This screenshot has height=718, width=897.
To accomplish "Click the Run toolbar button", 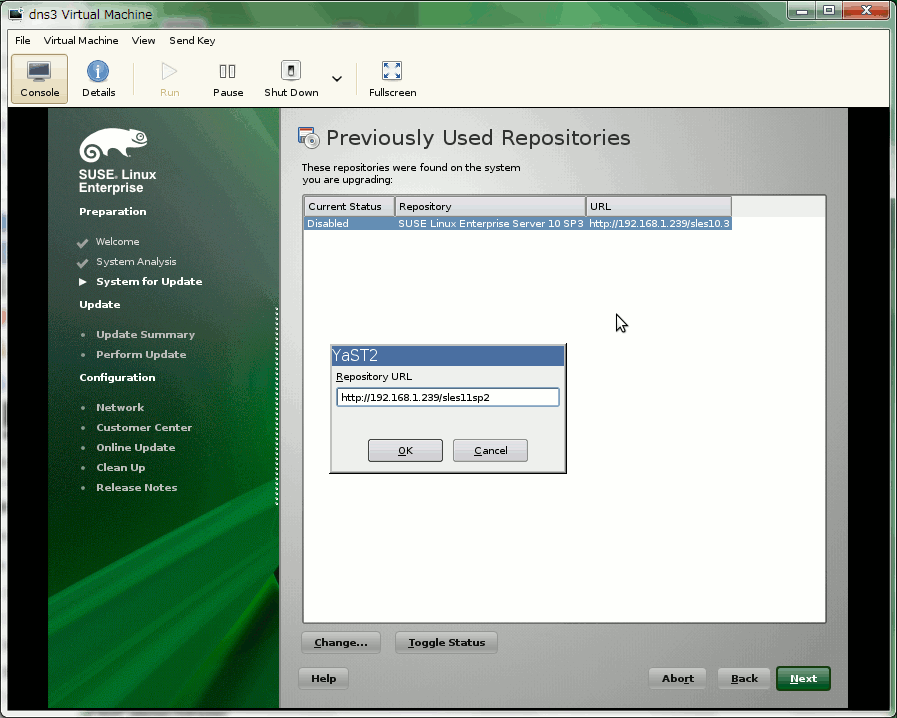I will 169,79.
